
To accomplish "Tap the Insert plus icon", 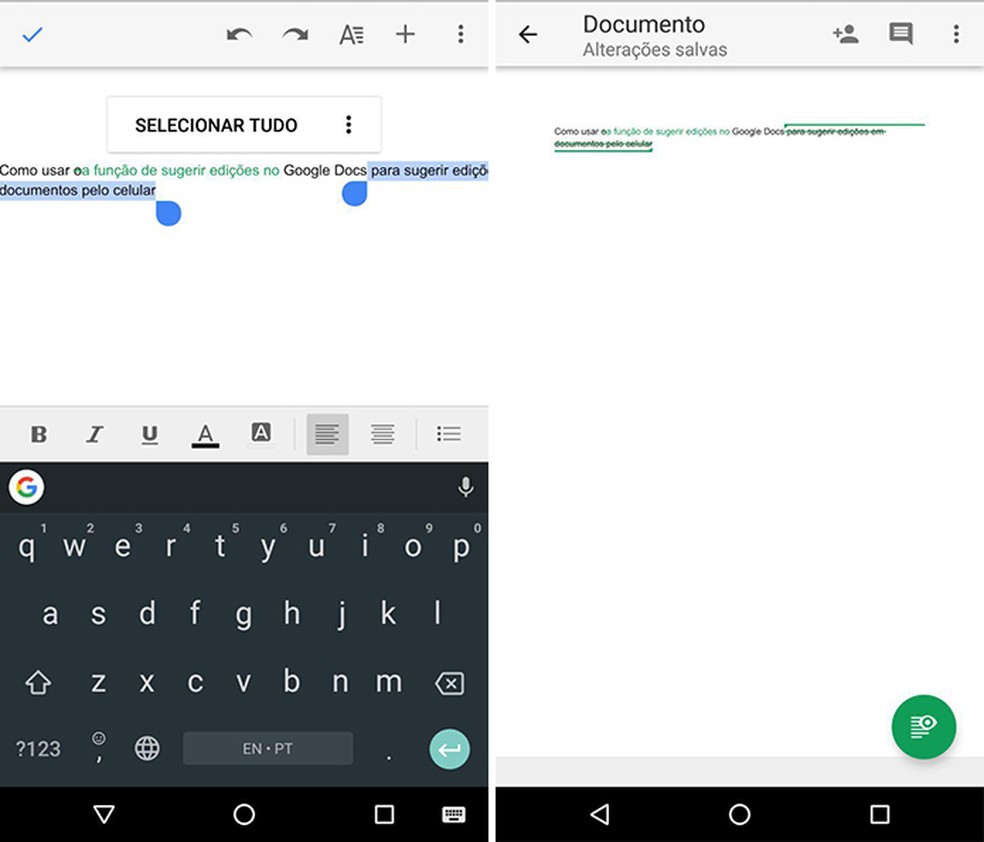I will click(405, 33).
